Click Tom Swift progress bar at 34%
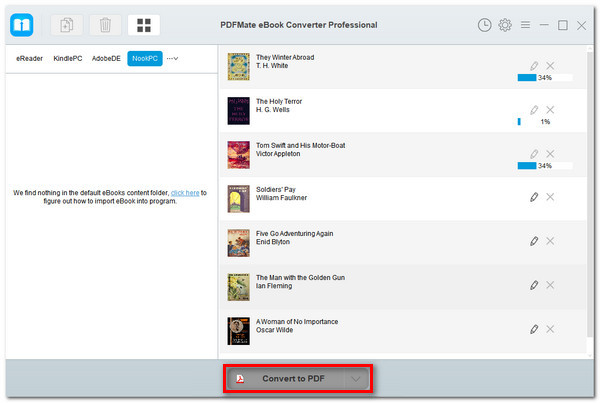 (545, 166)
